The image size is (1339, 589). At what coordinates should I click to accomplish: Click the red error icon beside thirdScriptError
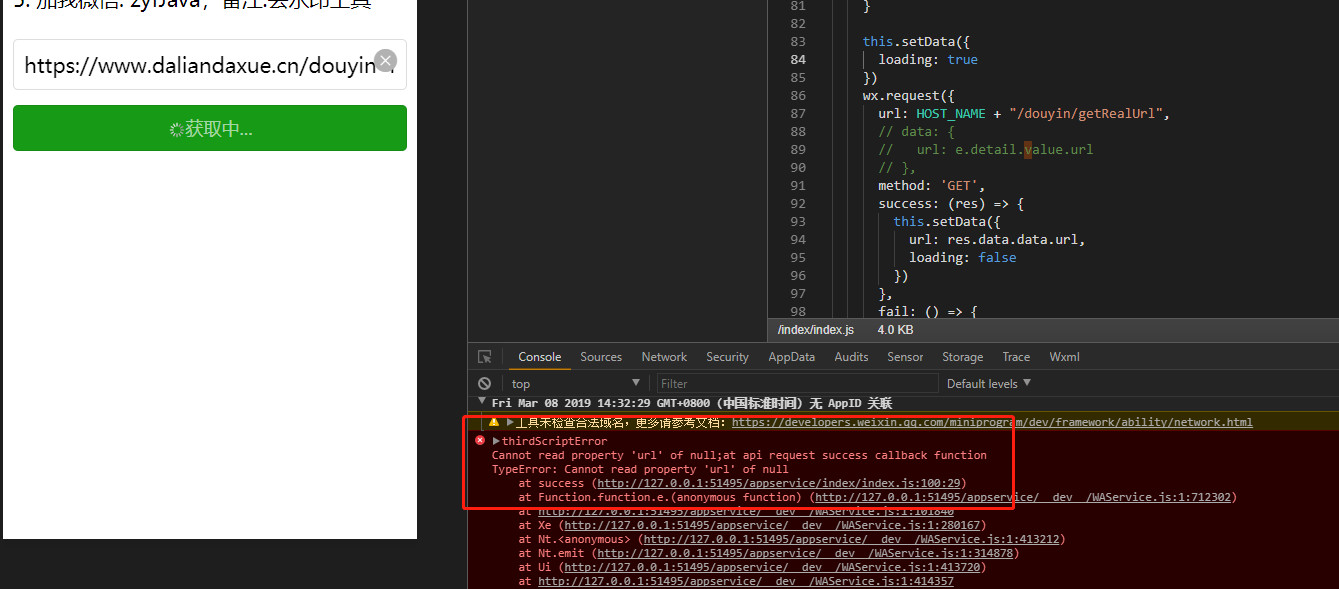480,440
